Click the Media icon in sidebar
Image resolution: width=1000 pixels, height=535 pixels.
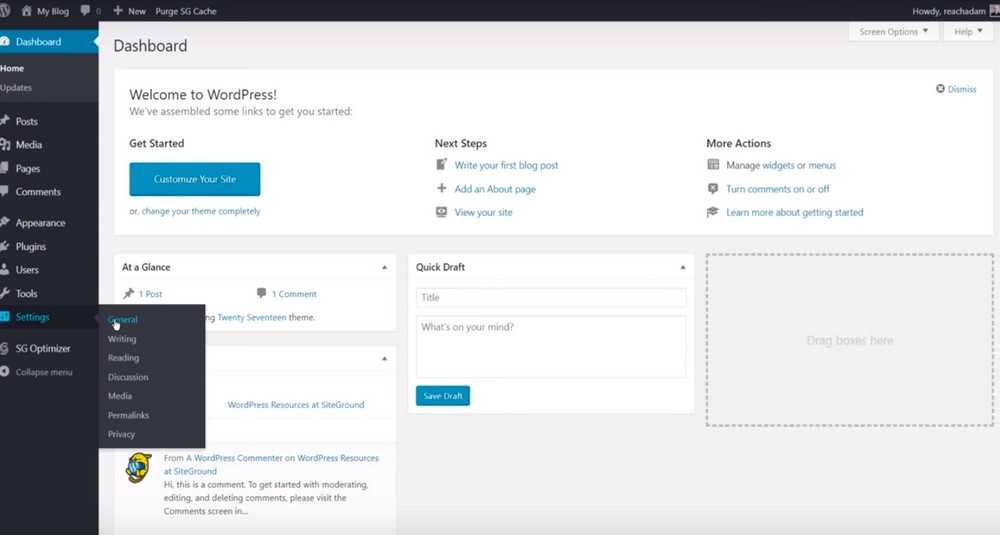[x=5, y=145]
